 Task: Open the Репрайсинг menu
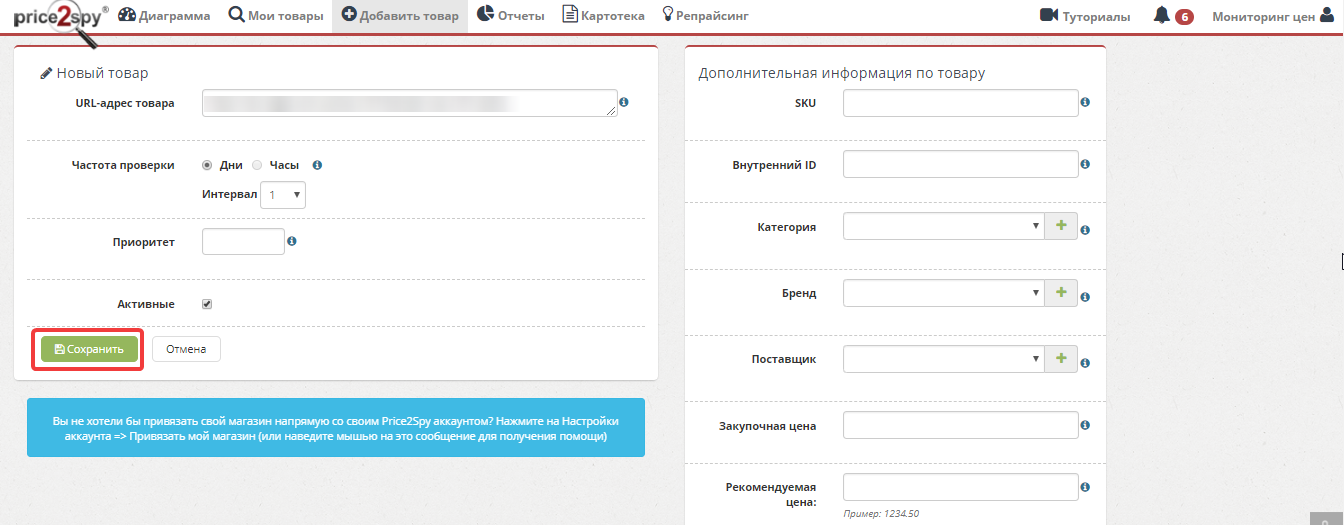click(x=705, y=16)
